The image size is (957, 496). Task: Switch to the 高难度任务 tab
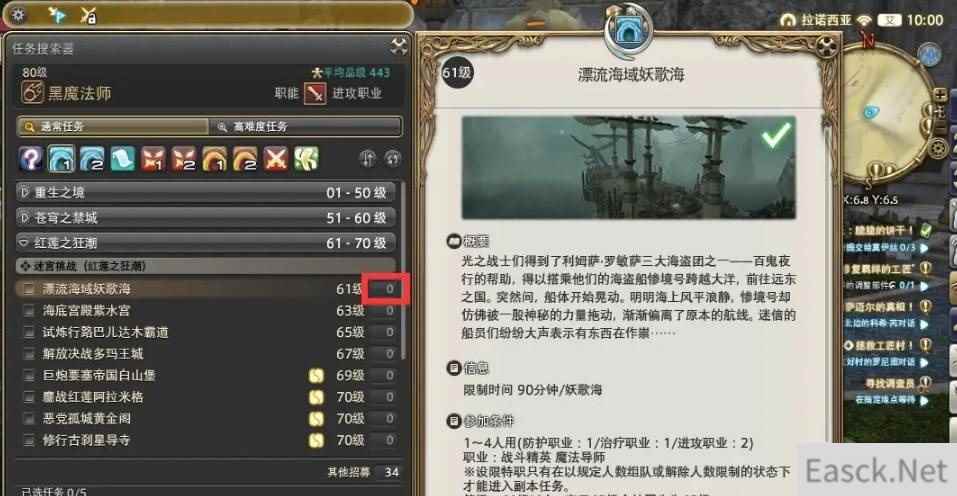pos(305,126)
